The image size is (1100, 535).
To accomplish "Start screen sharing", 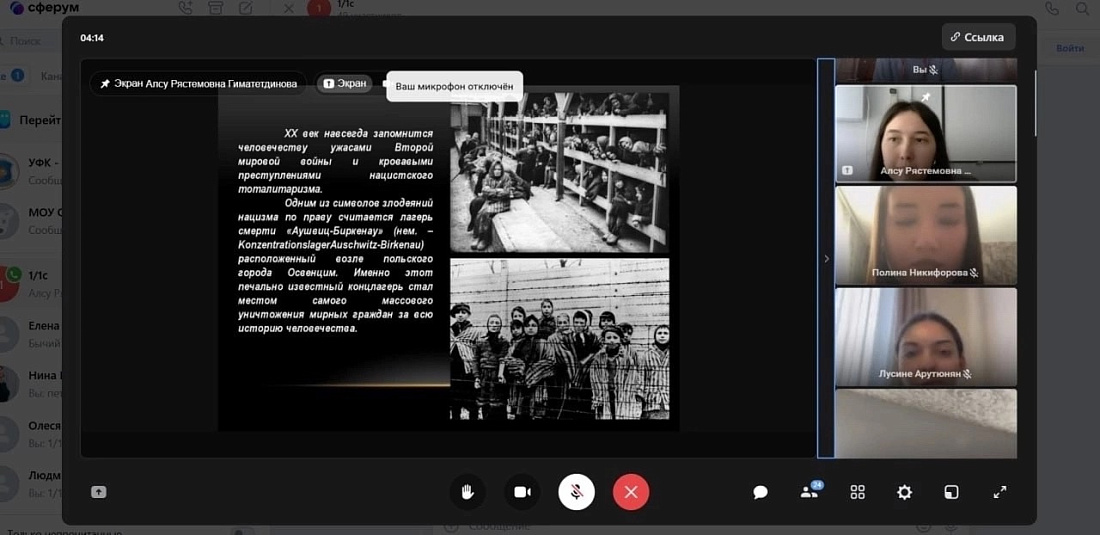I will [x=99, y=492].
